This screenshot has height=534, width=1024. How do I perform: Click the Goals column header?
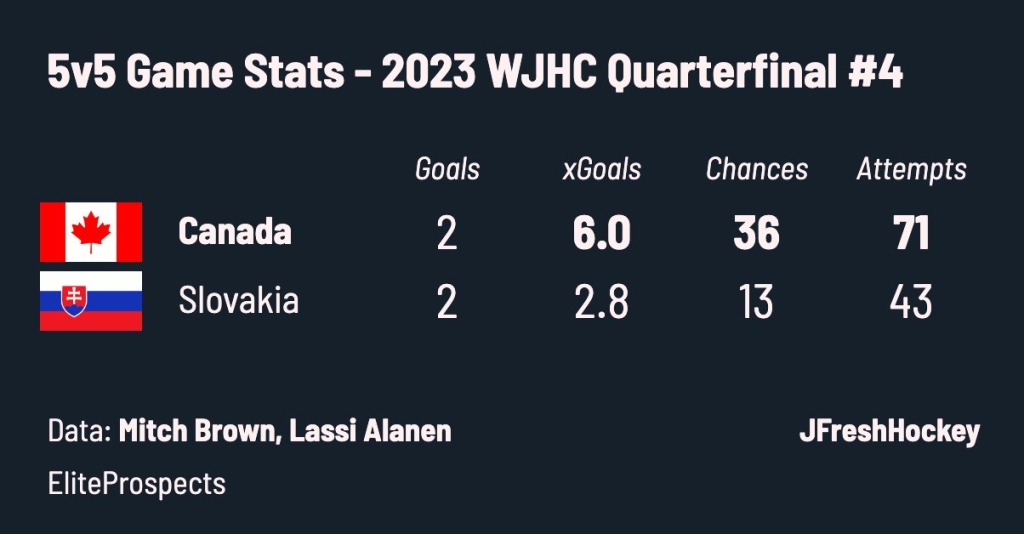click(447, 169)
